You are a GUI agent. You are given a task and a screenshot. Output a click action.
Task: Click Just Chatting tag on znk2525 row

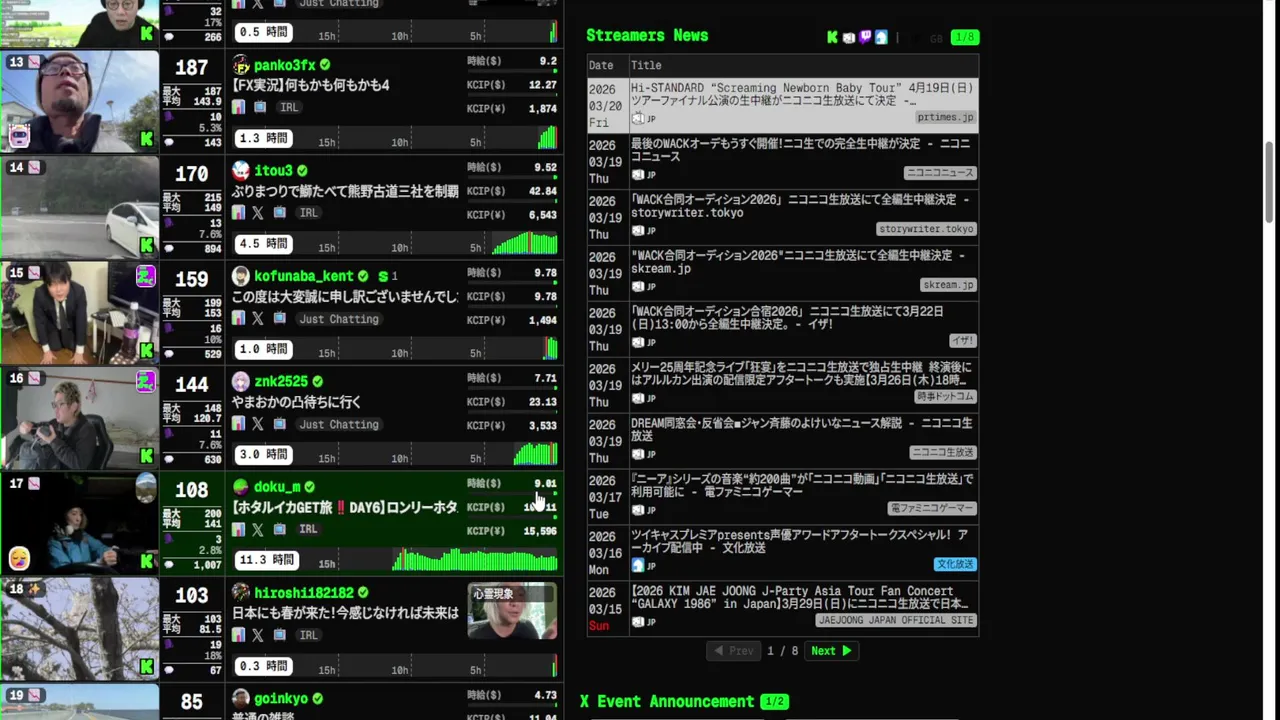click(x=339, y=424)
